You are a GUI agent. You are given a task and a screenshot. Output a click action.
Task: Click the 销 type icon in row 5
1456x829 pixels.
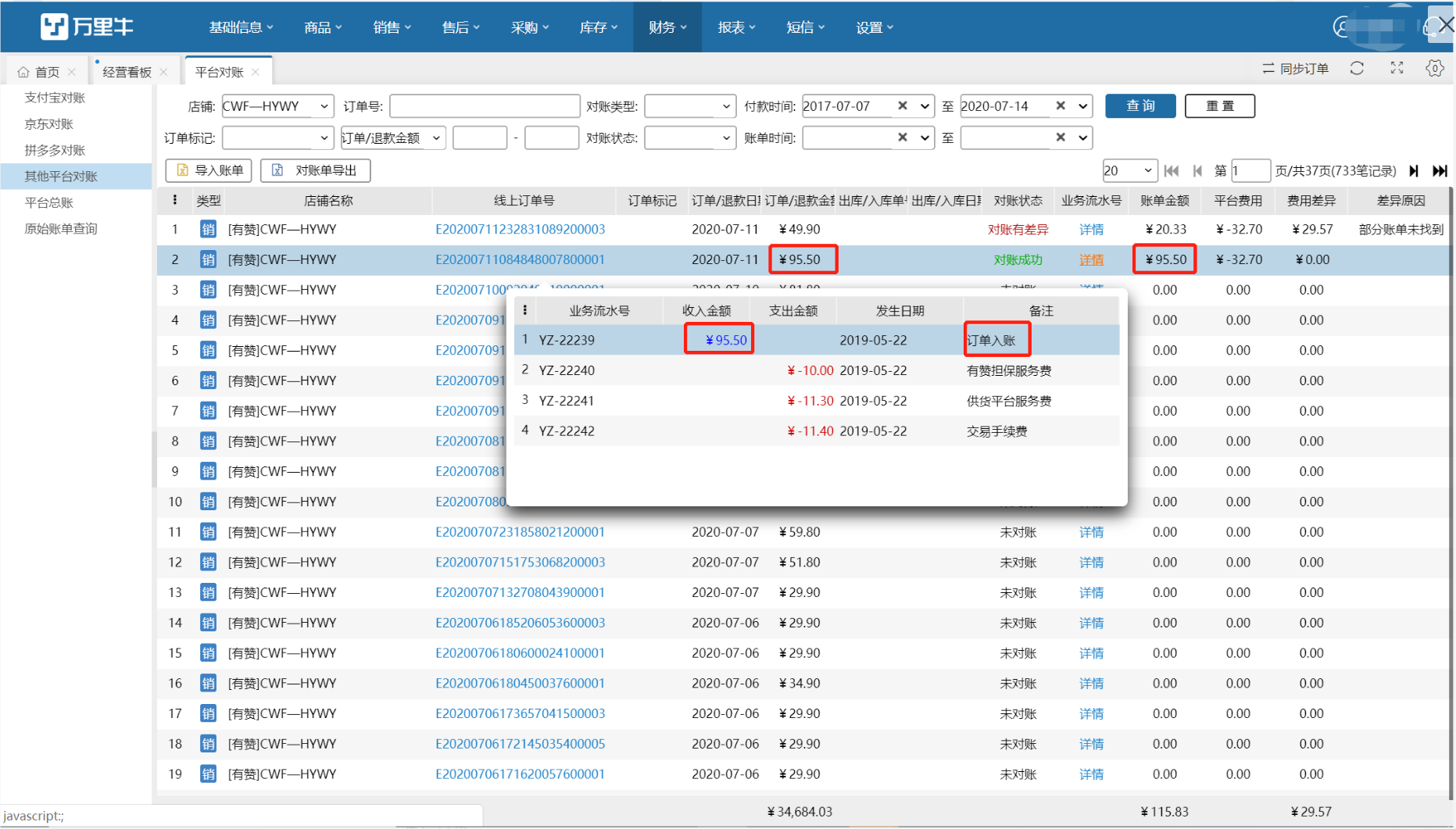pos(208,350)
